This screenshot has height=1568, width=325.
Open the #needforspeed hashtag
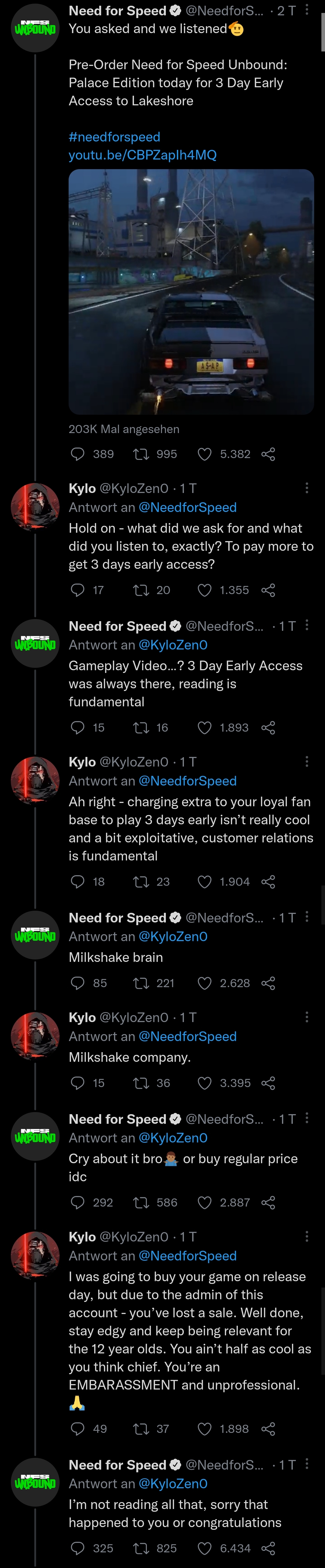(114, 137)
